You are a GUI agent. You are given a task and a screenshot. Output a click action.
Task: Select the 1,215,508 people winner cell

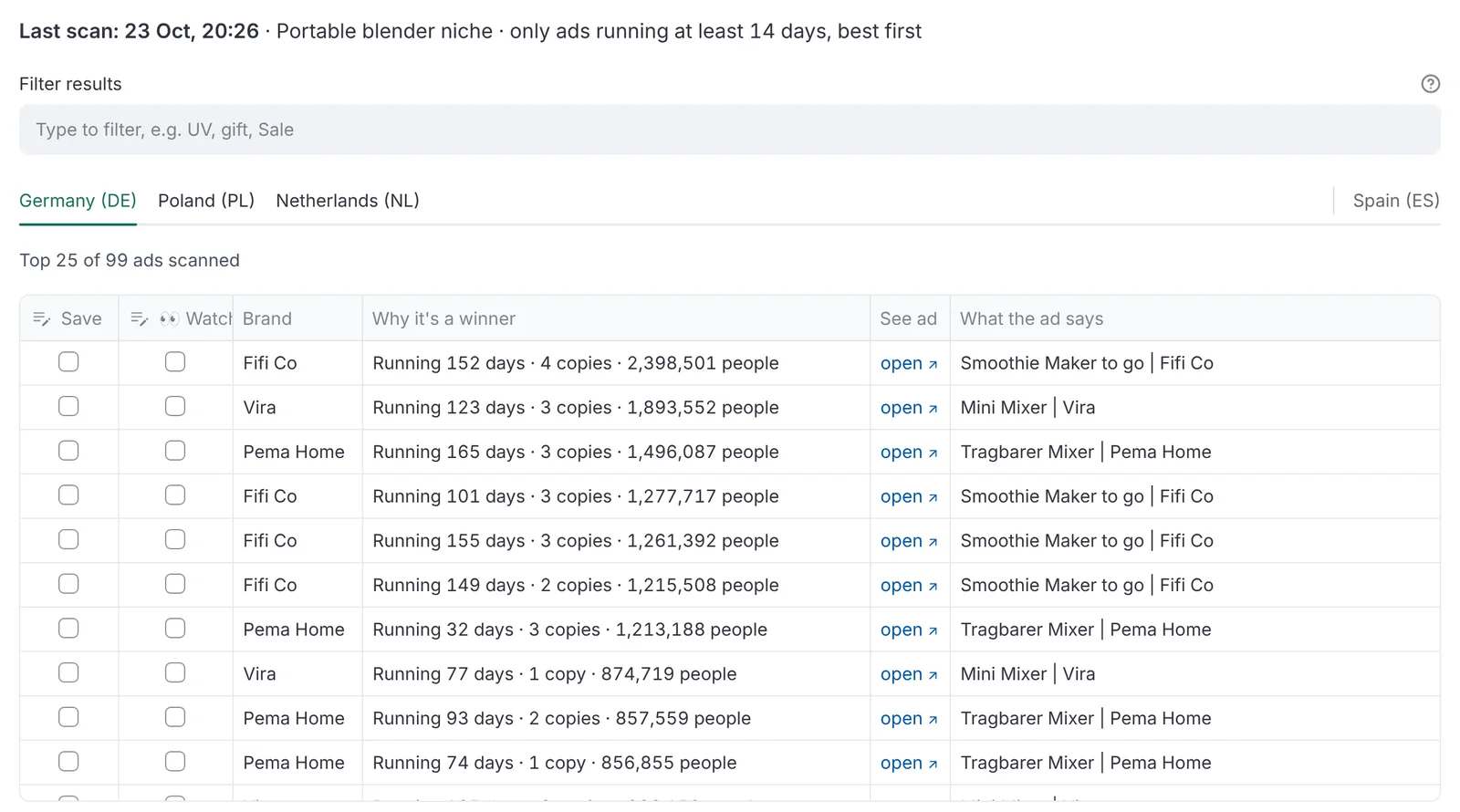pos(616,585)
